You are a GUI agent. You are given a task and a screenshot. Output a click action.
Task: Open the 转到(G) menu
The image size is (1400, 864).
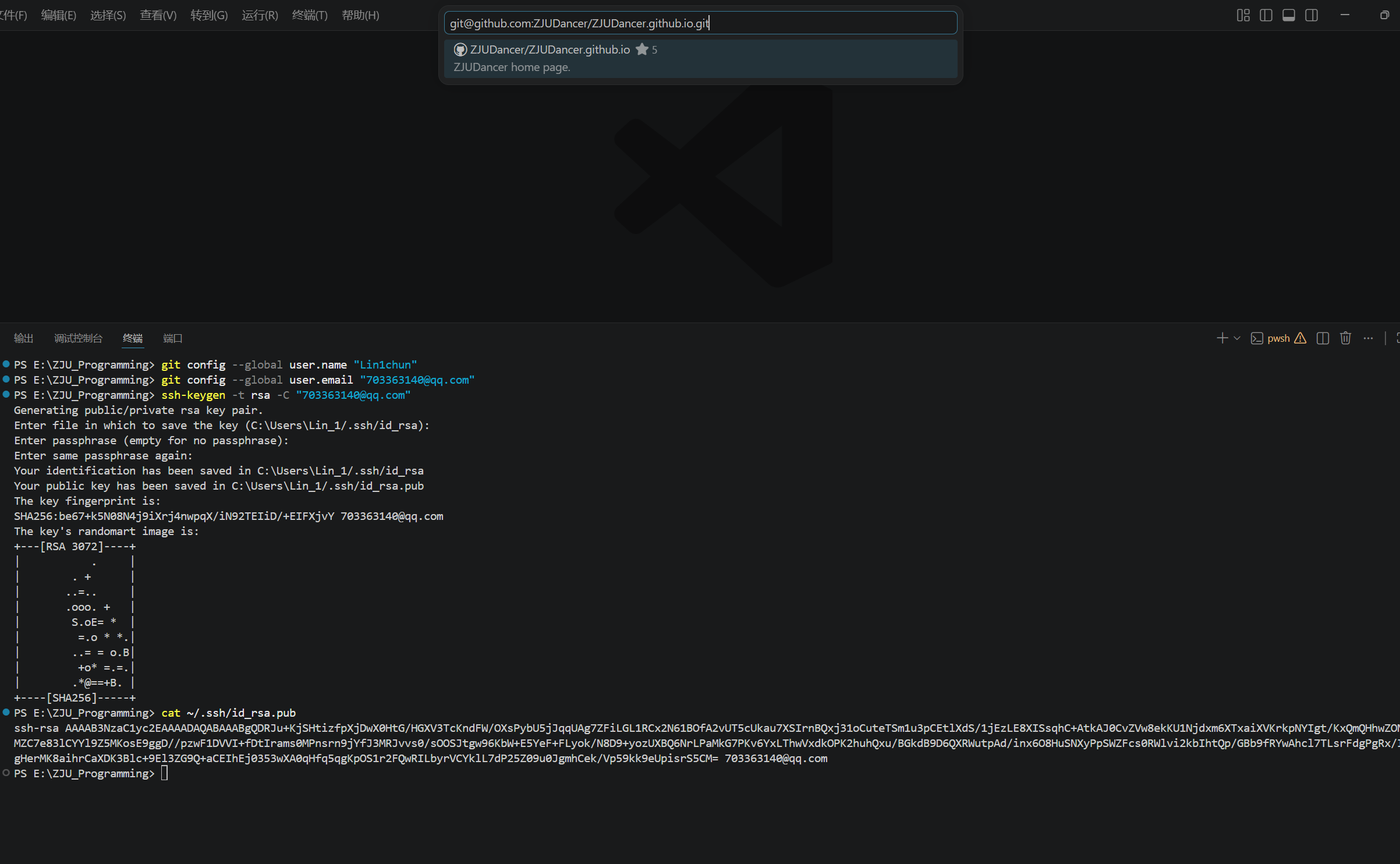[209, 15]
